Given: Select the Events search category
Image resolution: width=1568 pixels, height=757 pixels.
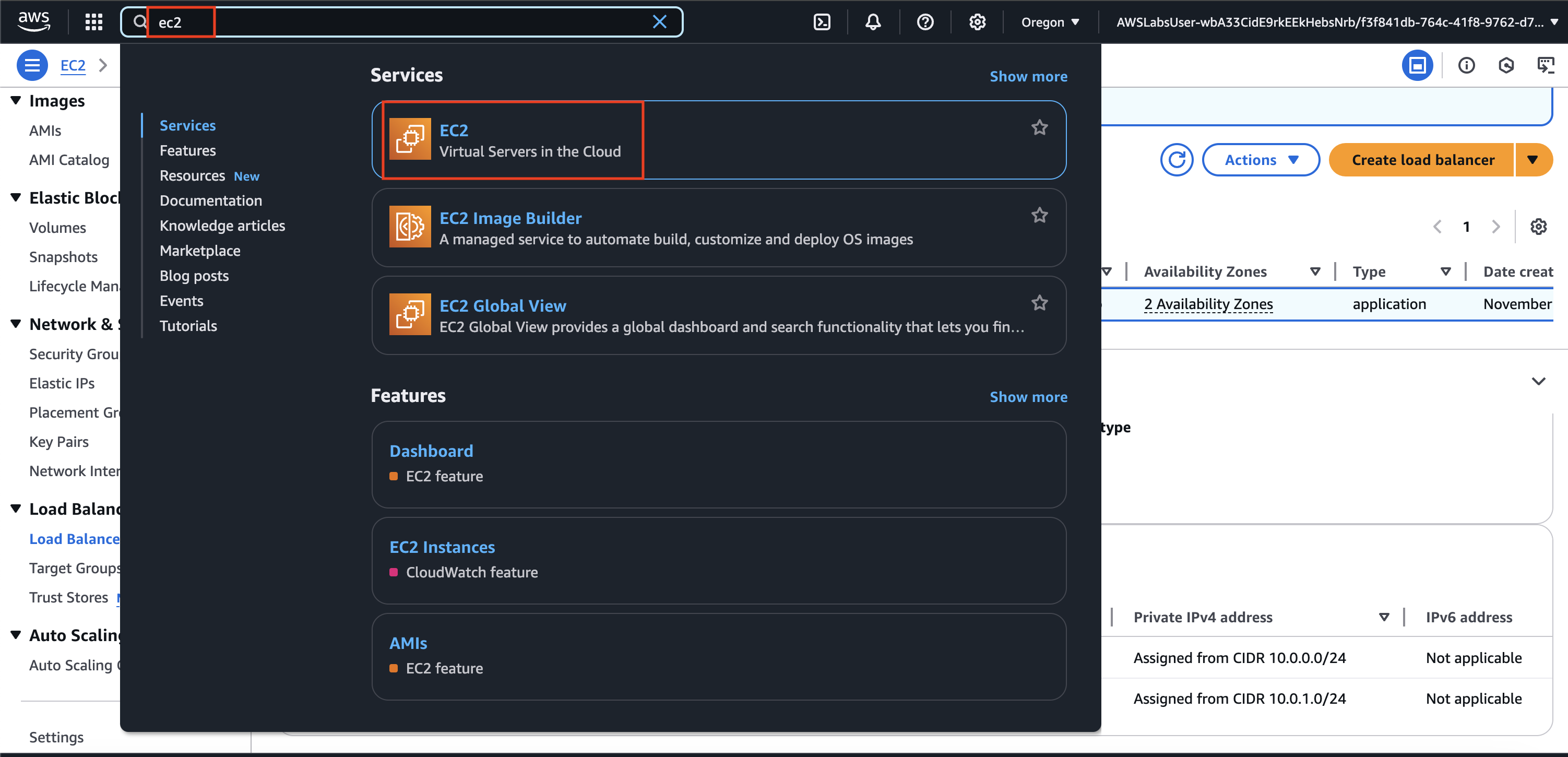Looking at the screenshot, I should [182, 300].
